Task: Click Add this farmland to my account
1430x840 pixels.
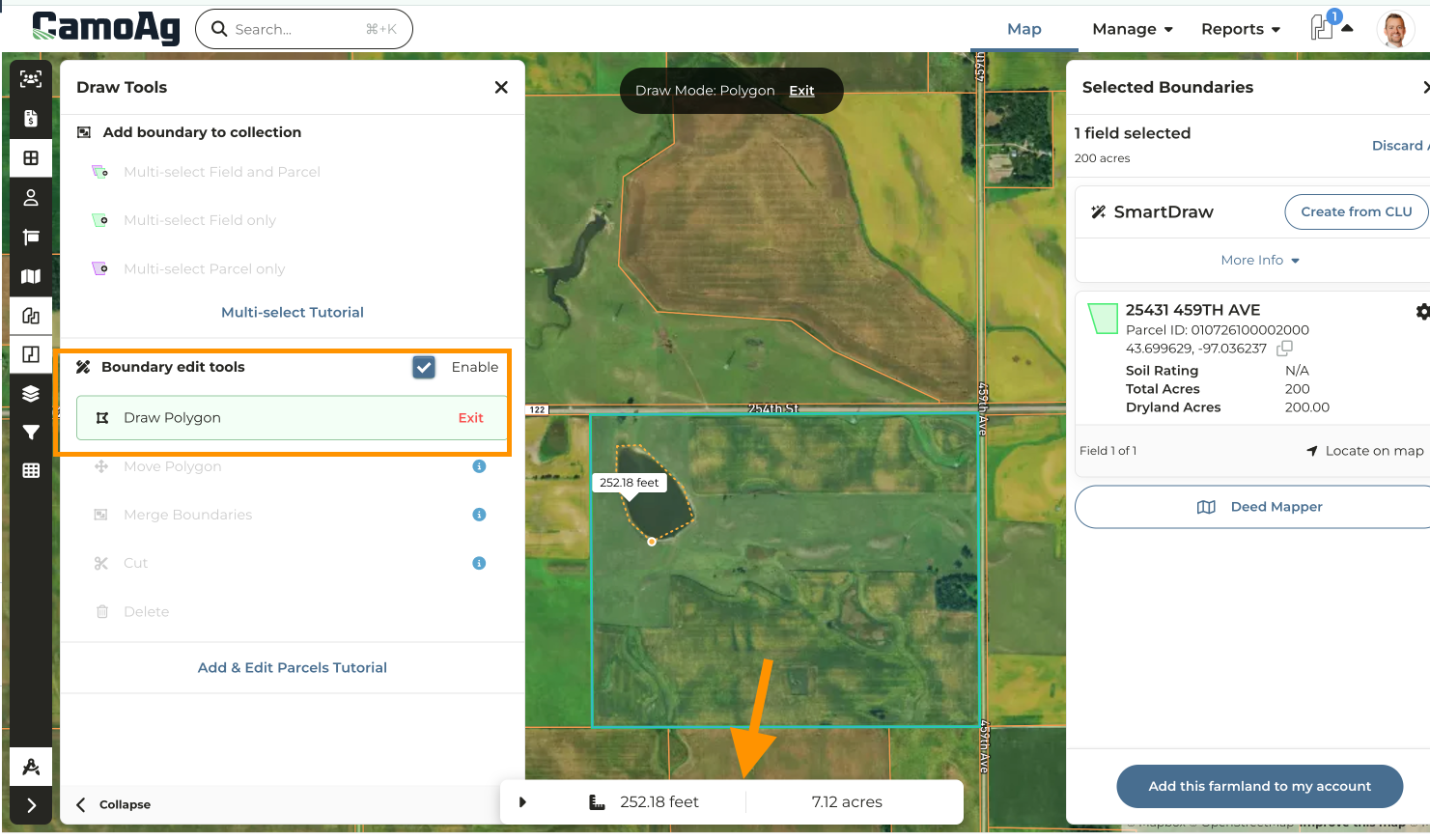Action: 1259,786
